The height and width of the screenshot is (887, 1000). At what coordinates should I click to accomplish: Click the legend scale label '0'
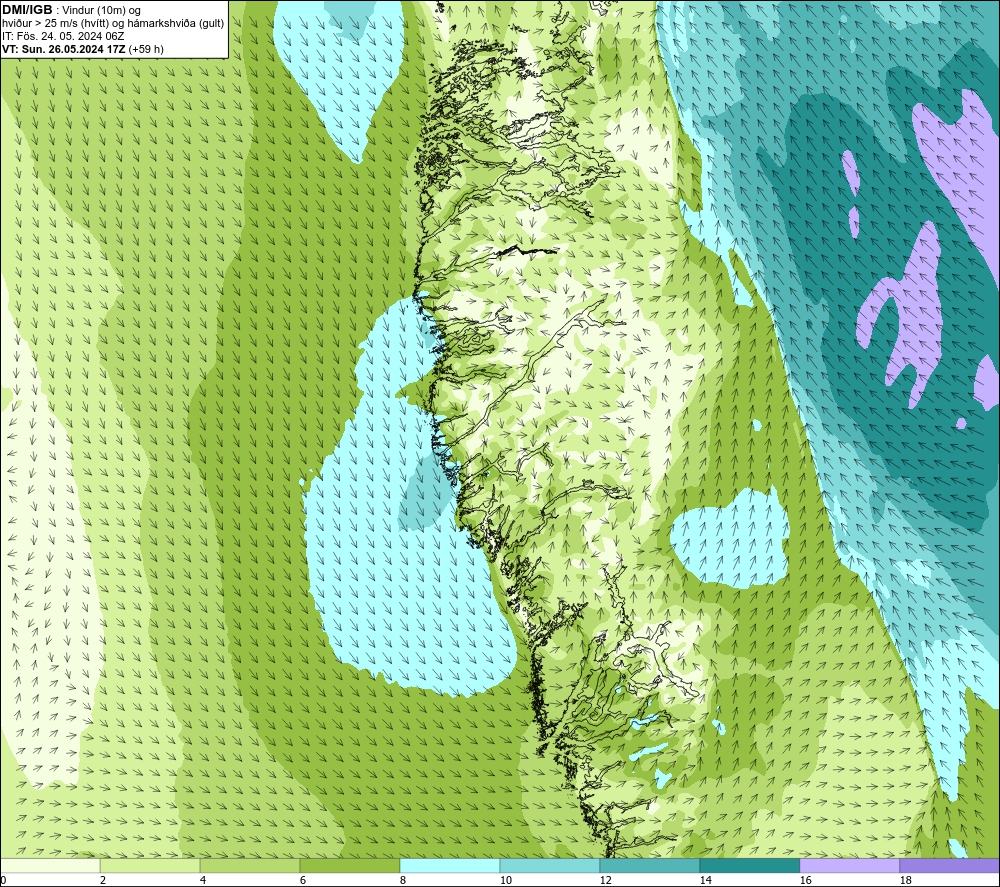coord(4,880)
